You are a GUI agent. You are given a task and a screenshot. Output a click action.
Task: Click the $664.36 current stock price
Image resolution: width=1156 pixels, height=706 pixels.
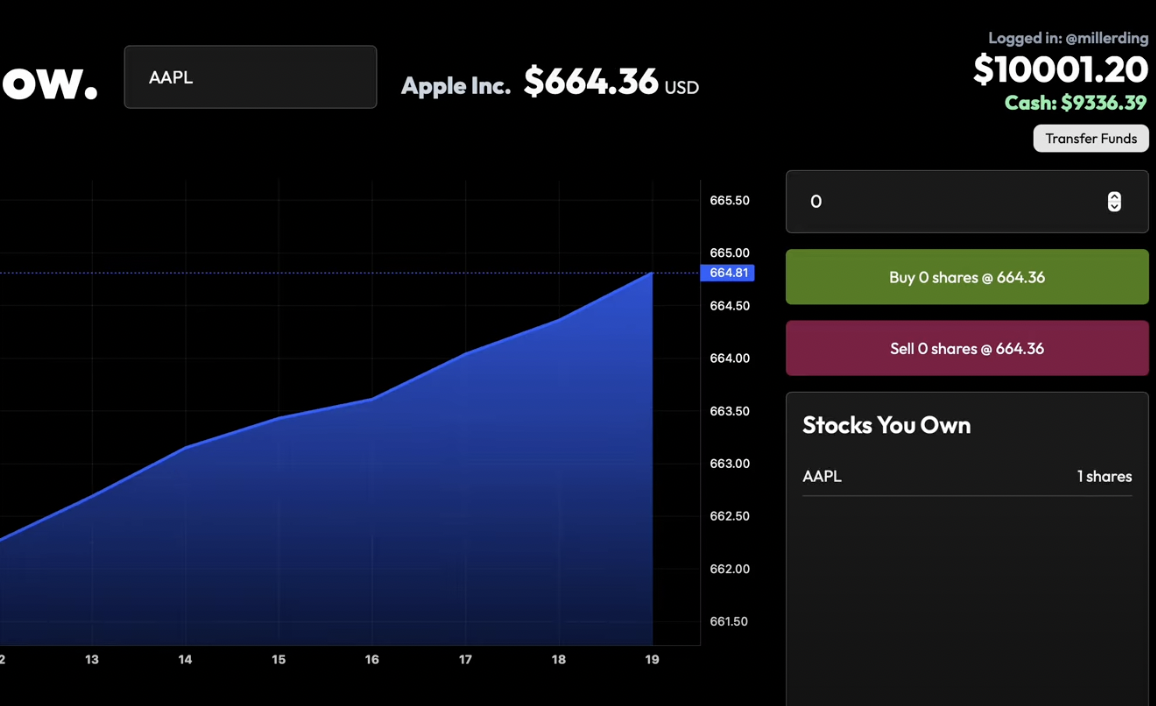(590, 82)
